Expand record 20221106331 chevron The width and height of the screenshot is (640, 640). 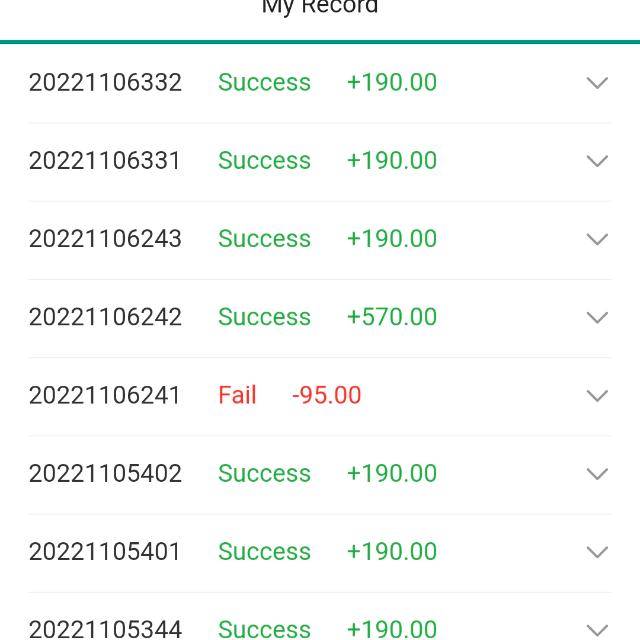tap(597, 161)
